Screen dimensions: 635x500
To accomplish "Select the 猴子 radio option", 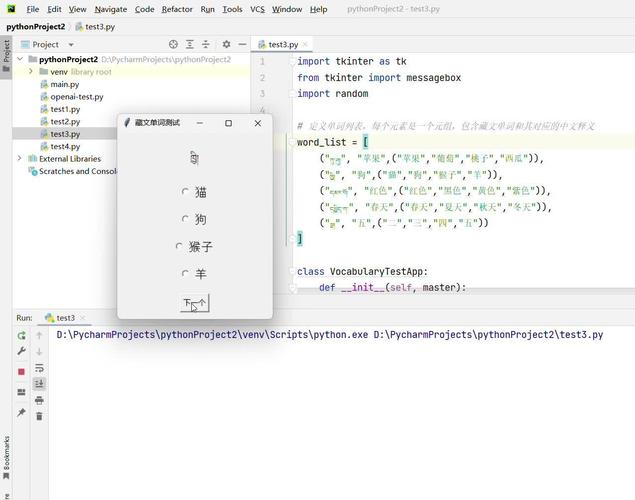I will point(194,247).
